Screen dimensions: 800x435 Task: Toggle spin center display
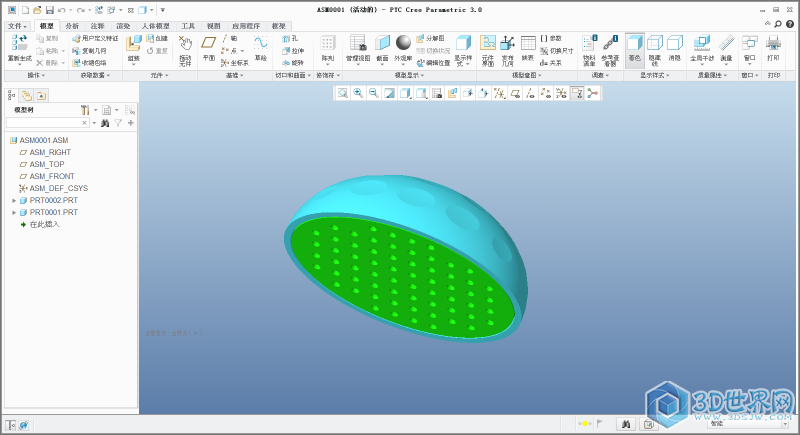592,93
